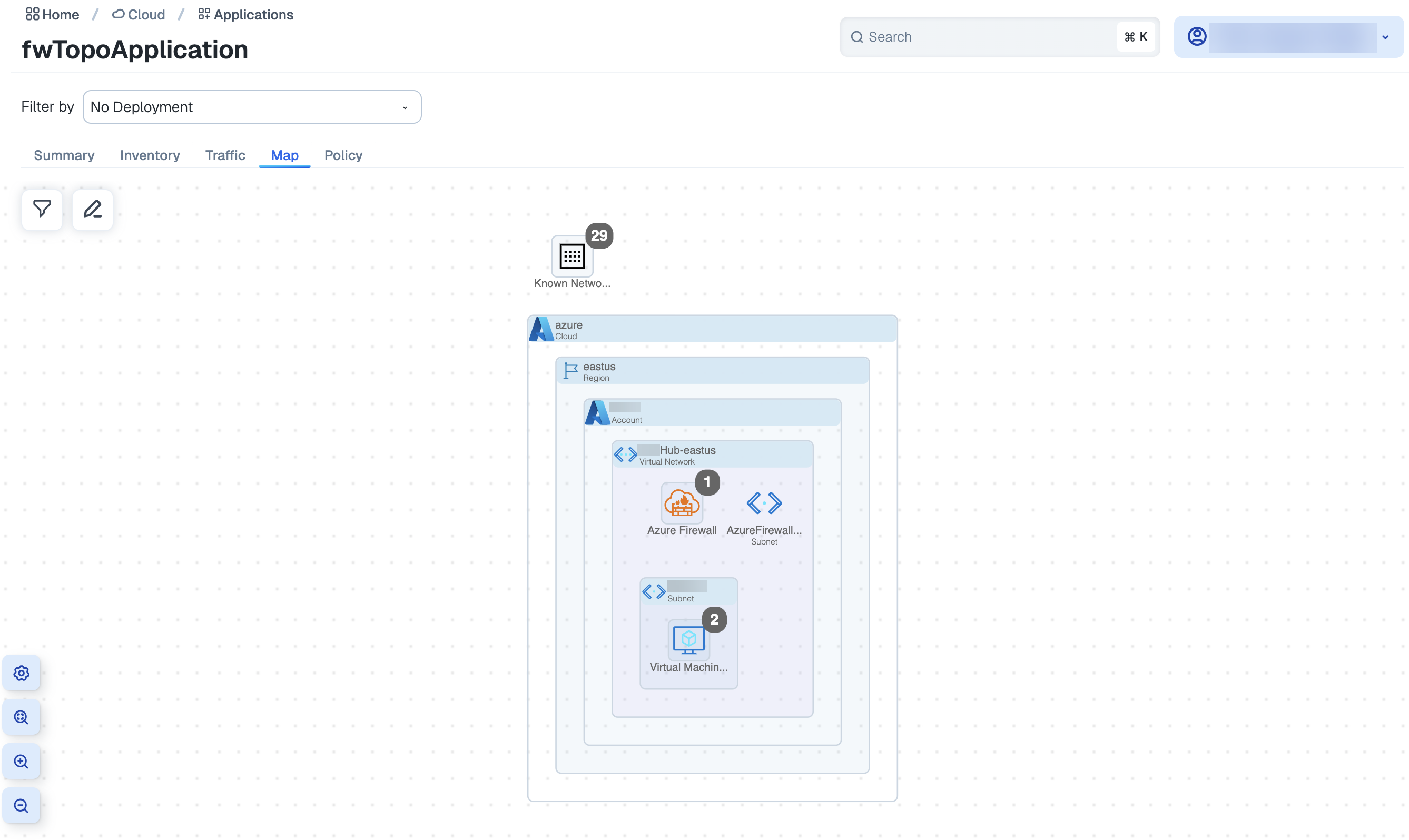Click the Account Azure logo icon
Viewport: 1409px width, 840px height.
597,413
